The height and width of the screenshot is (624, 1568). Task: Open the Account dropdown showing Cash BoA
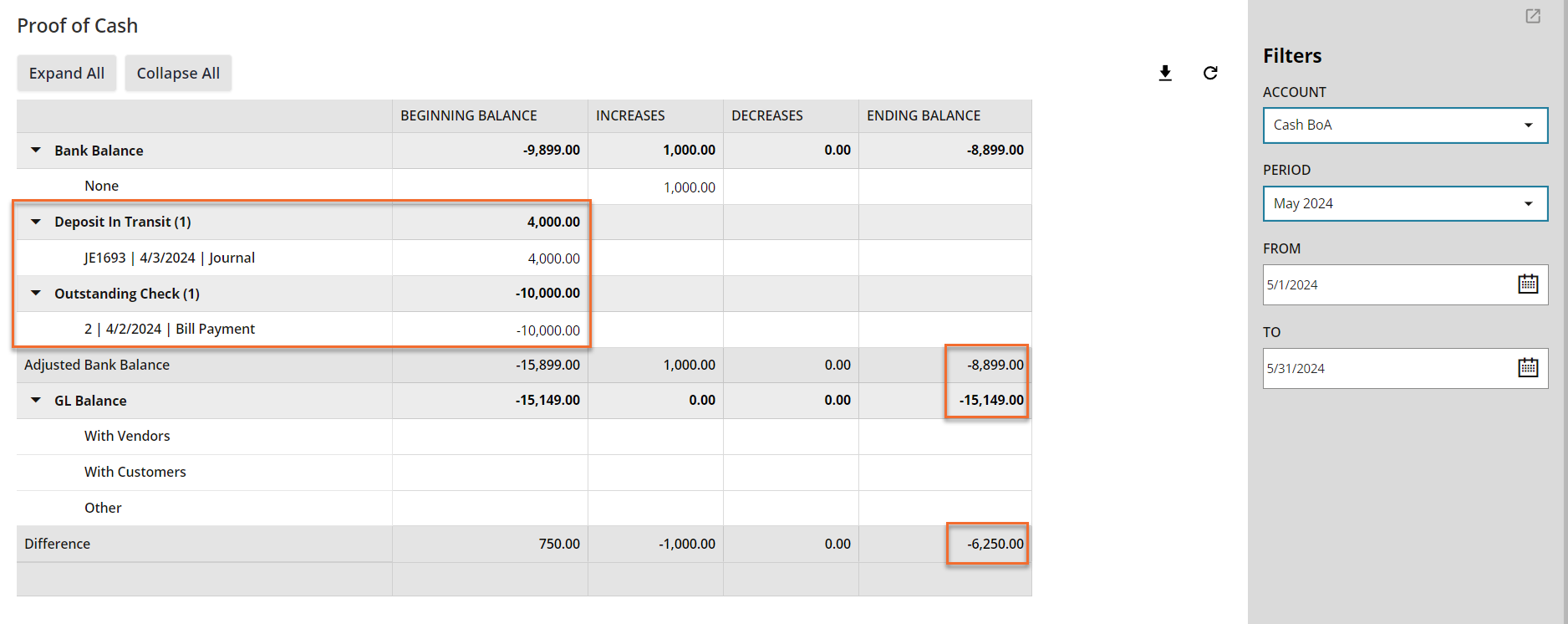[x=1405, y=125]
